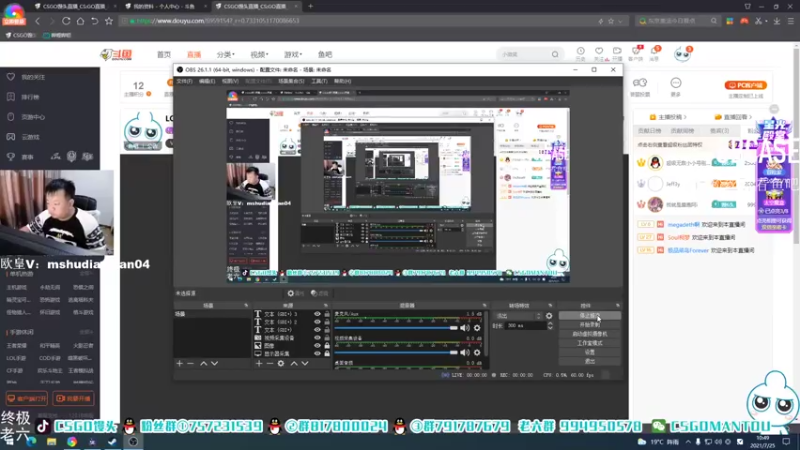Click the browser reload icon

66,21
